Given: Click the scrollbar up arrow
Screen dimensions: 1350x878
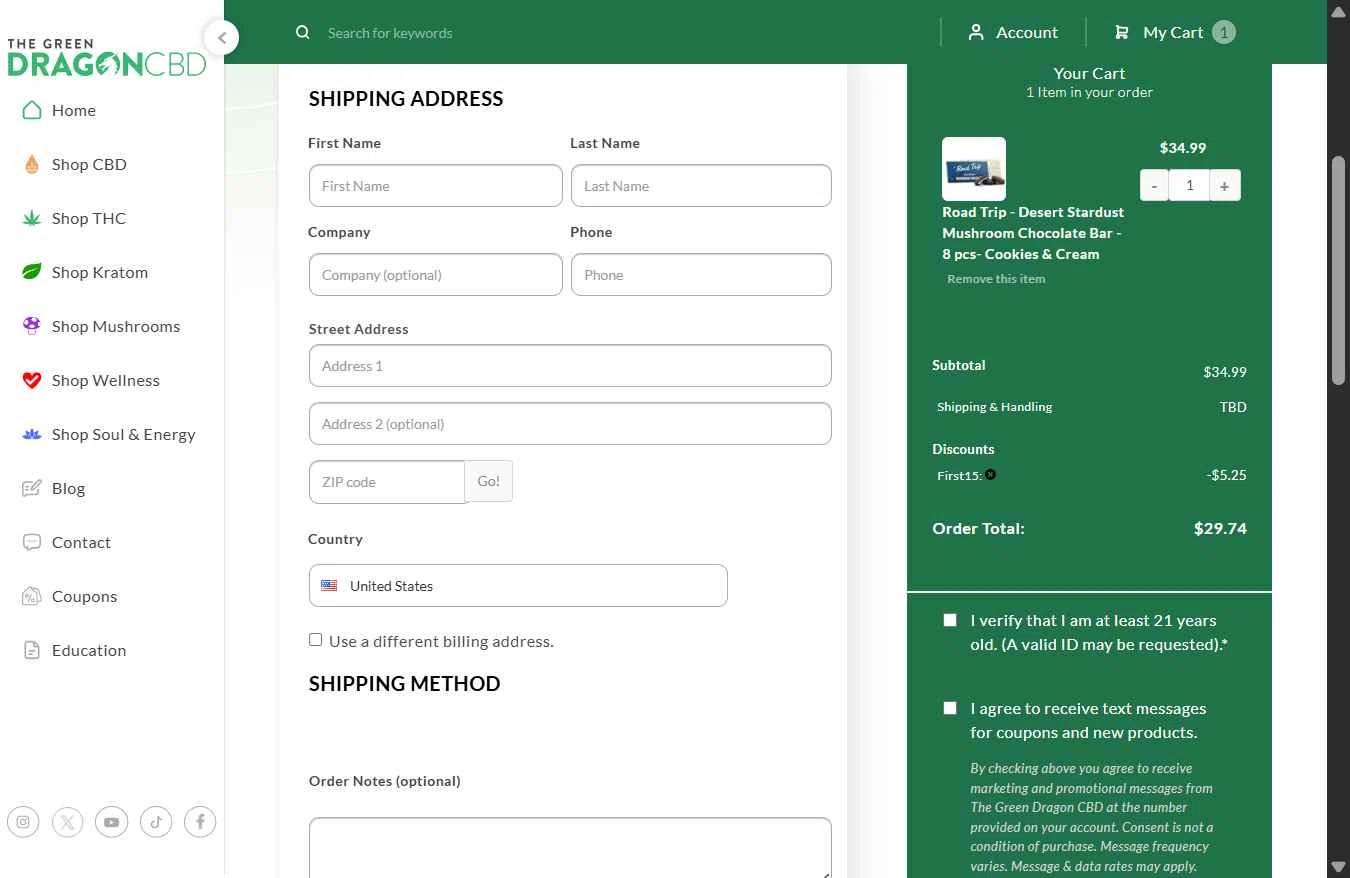Looking at the screenshot, I should tap(1339, 11).
